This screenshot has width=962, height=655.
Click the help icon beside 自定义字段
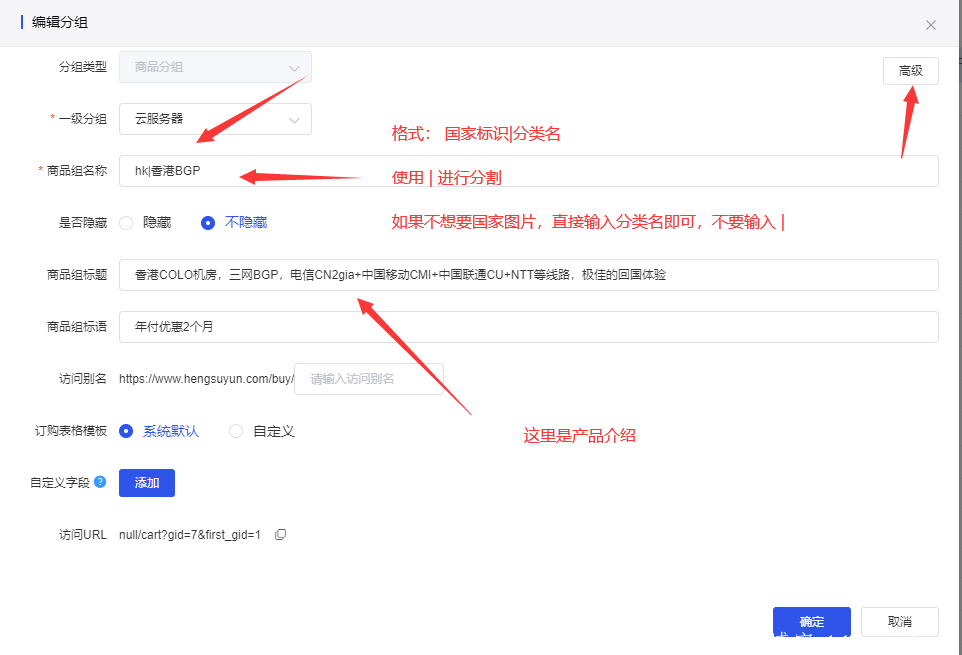click(100, 483)
